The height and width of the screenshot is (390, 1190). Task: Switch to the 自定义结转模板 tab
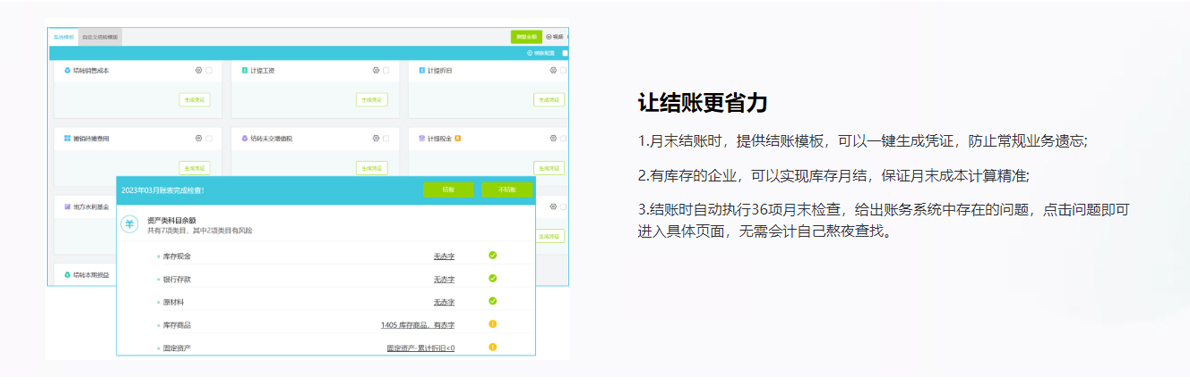[100, 36]
